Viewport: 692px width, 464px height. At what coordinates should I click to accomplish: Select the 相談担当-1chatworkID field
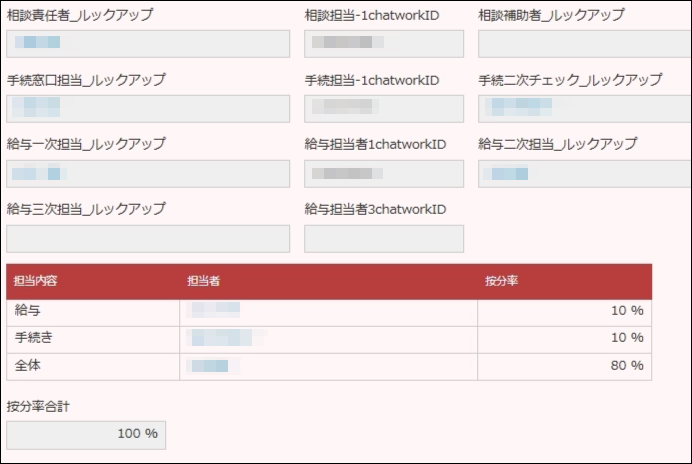[x=384, y=44]
